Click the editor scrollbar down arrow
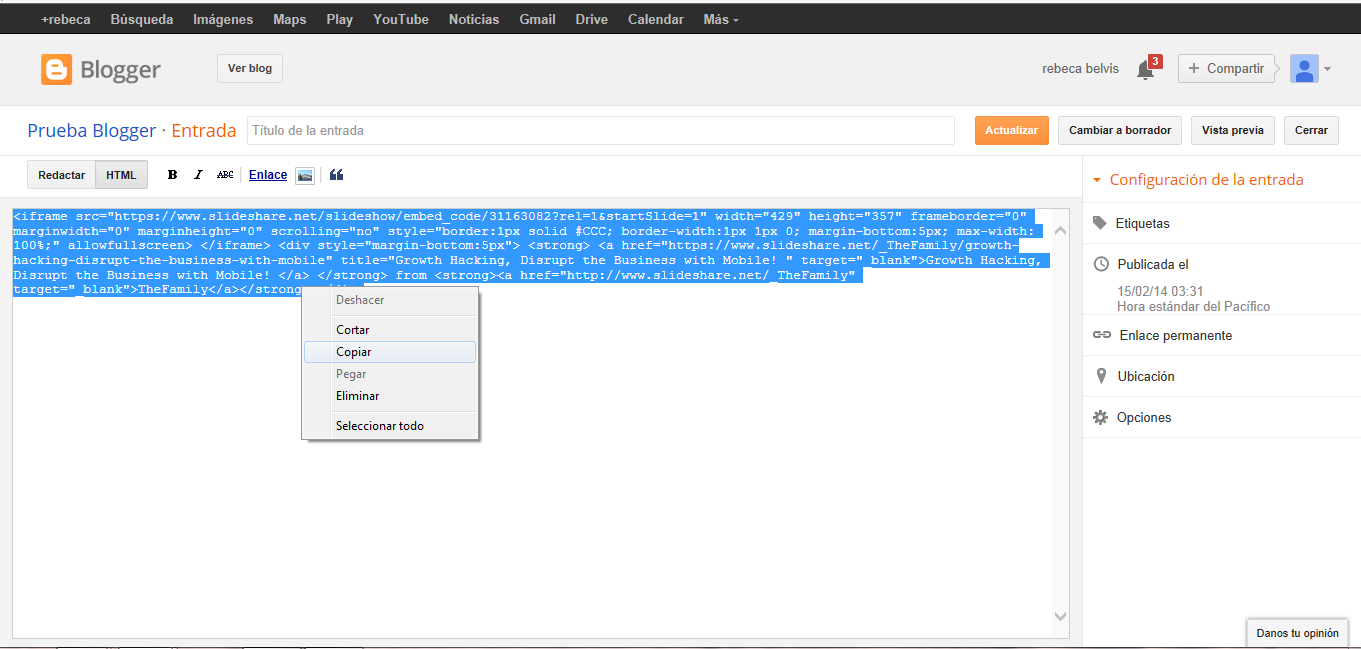Viewport: 1361px width, 649px height. pos(1061,617)
